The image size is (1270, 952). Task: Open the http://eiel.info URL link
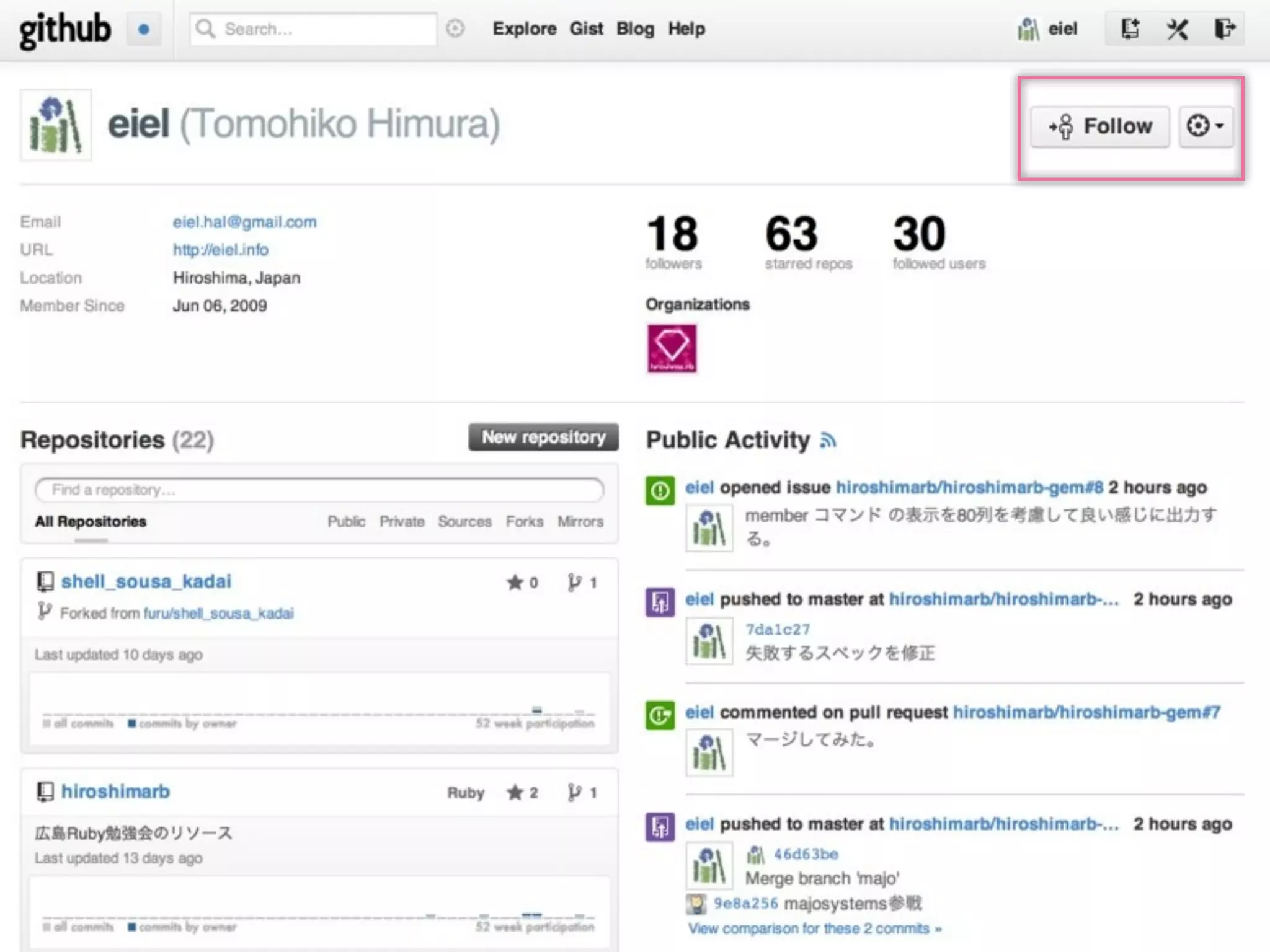(220, 250)
